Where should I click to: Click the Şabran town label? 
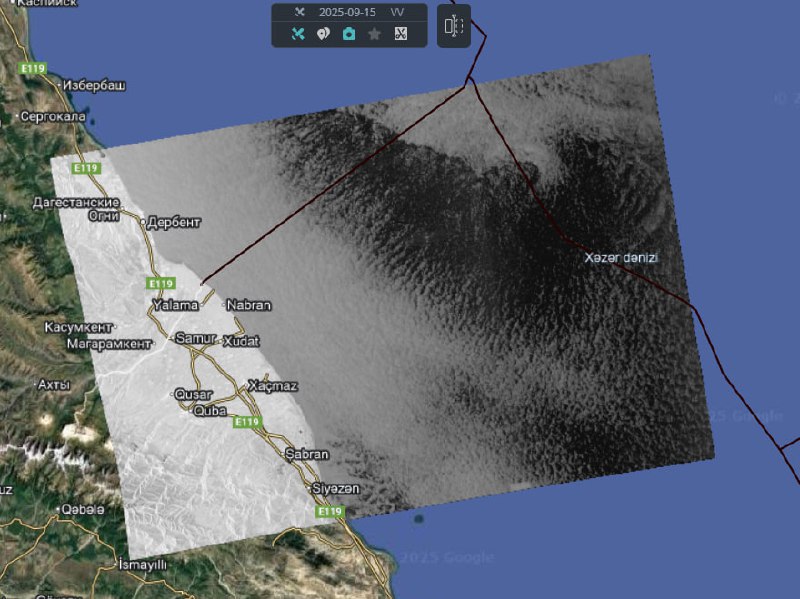coord(306,454)
